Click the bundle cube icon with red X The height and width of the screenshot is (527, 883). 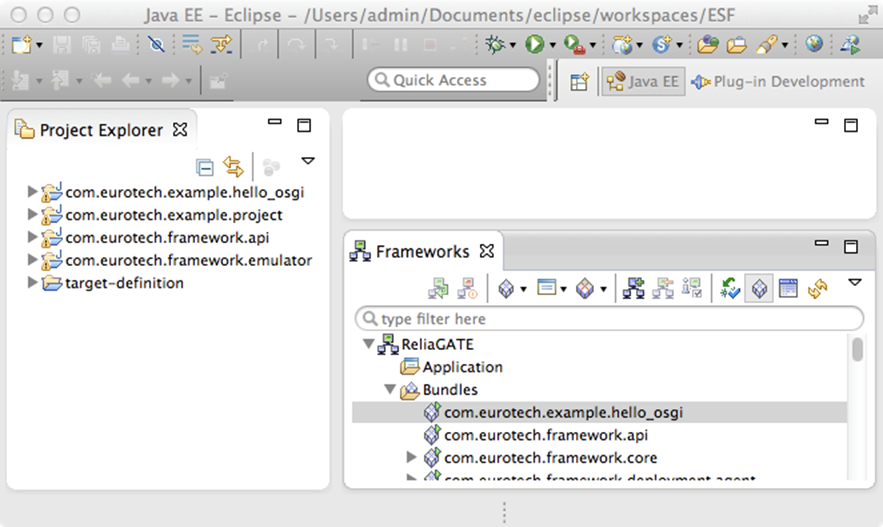pyautogui.click(x=585, y=289)
